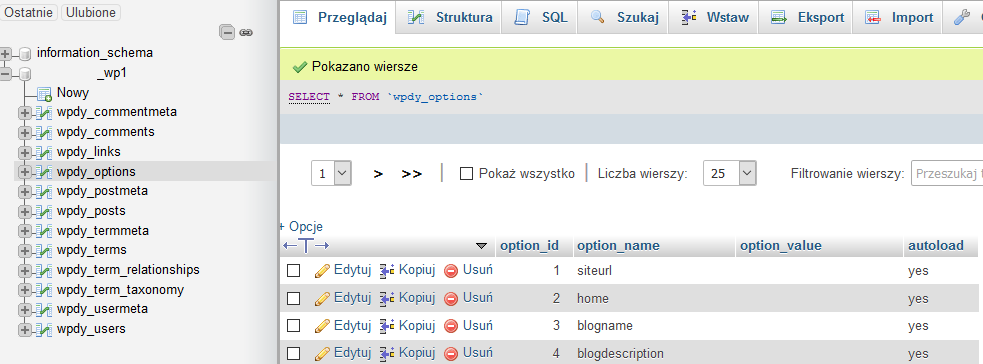Select the wpdy_users table in the tree
Image resolution: width=983 pixels, height=364 pixels.
point(91,329)
